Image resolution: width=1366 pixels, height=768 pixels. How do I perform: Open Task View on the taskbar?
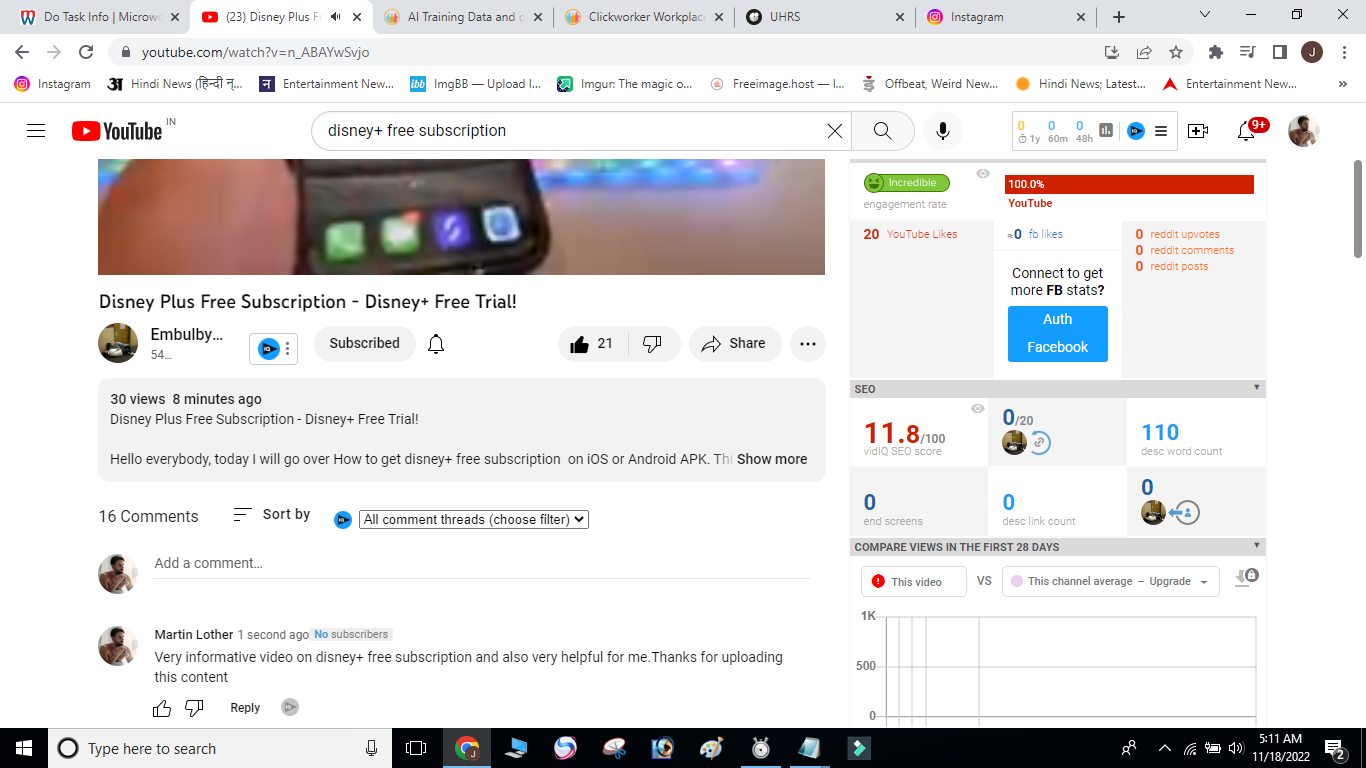416,748
